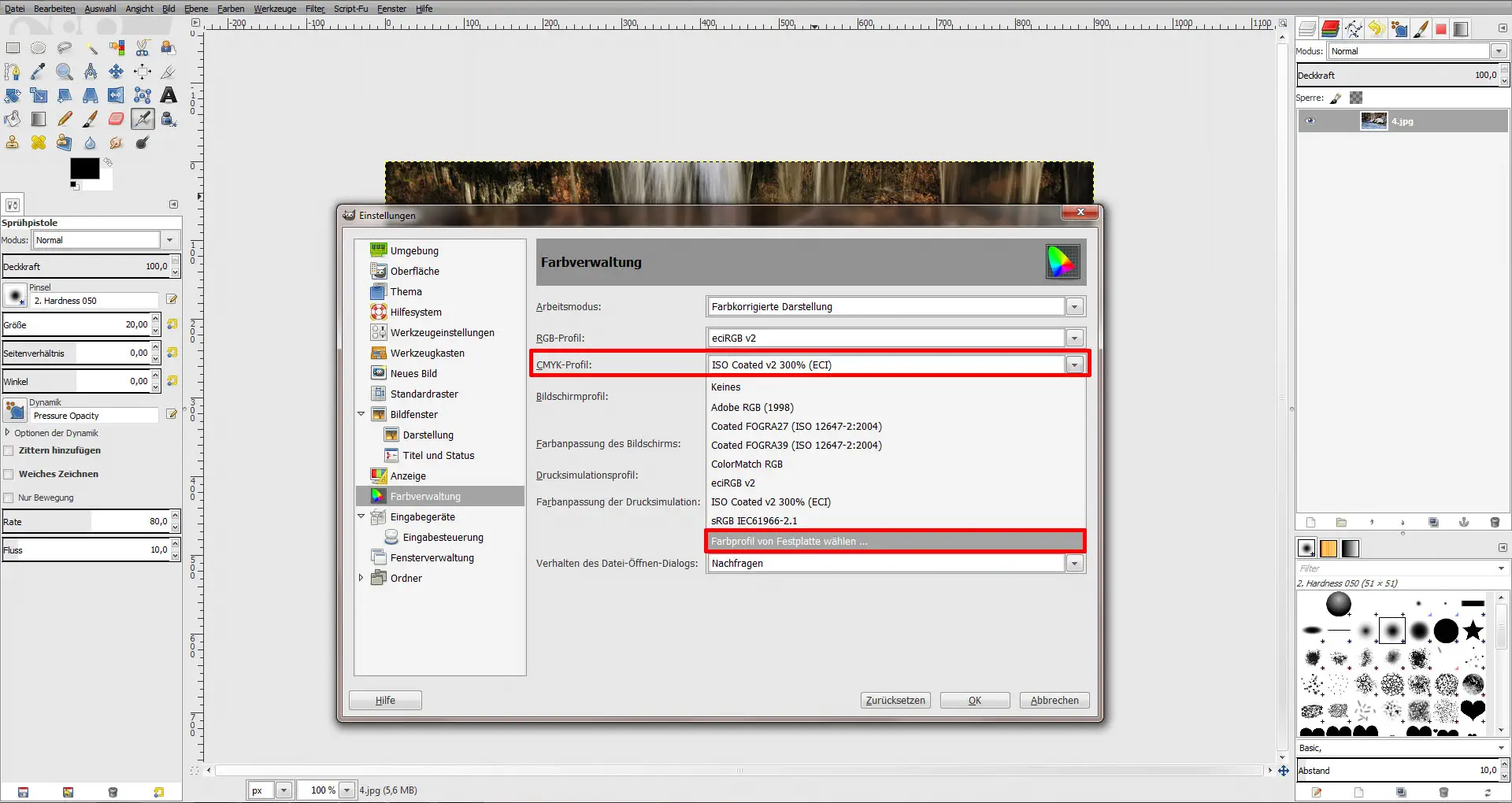Click the black foreground color swatch
Screen dimensions: 1512x803
pos(84,168)
